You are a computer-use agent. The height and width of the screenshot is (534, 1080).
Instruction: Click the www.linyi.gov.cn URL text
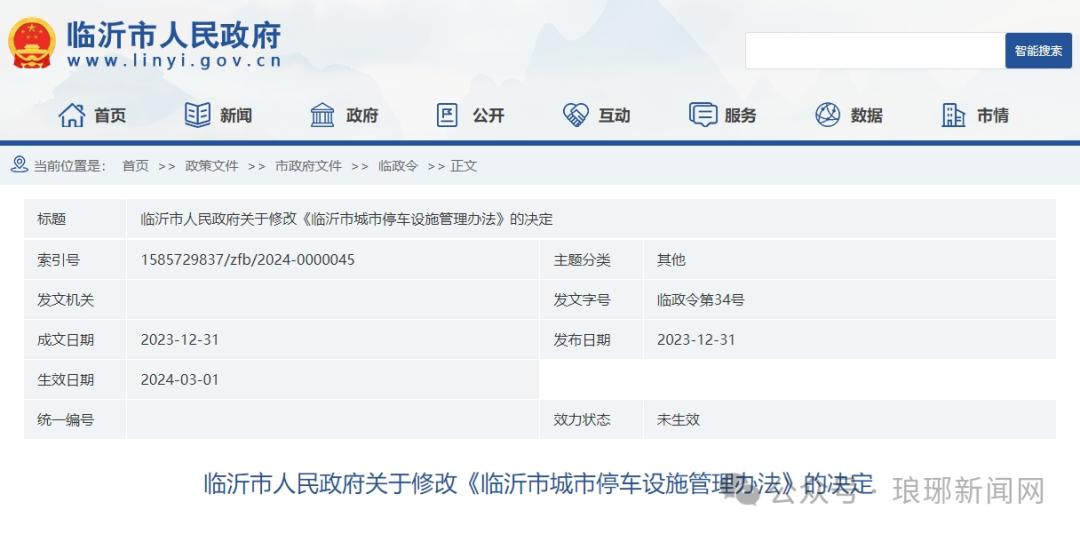click(174, 61)
